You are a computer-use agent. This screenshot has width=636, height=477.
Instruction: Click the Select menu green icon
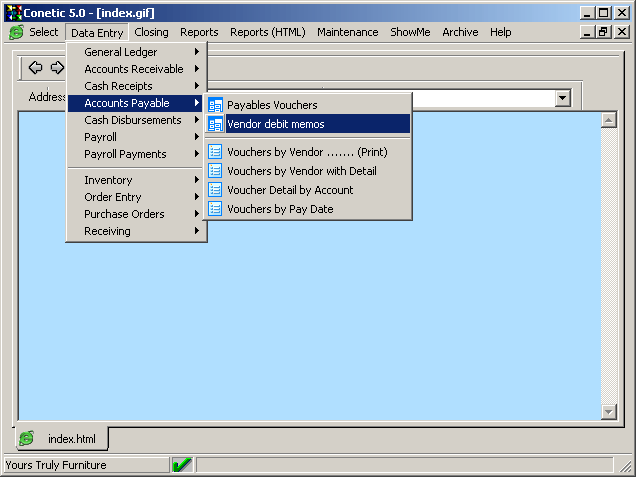coord(16,32)
